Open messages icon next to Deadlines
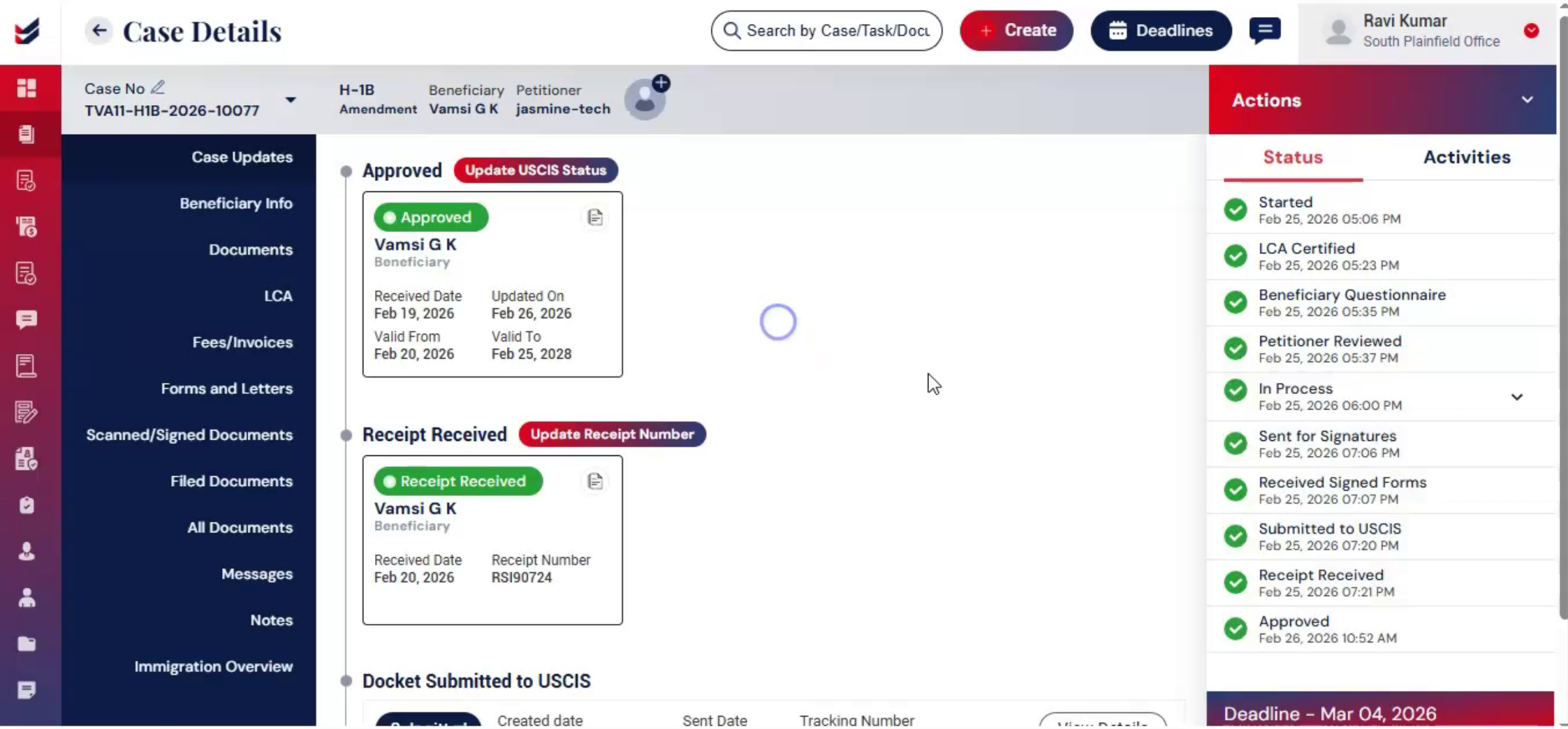 pos(1265,30)
